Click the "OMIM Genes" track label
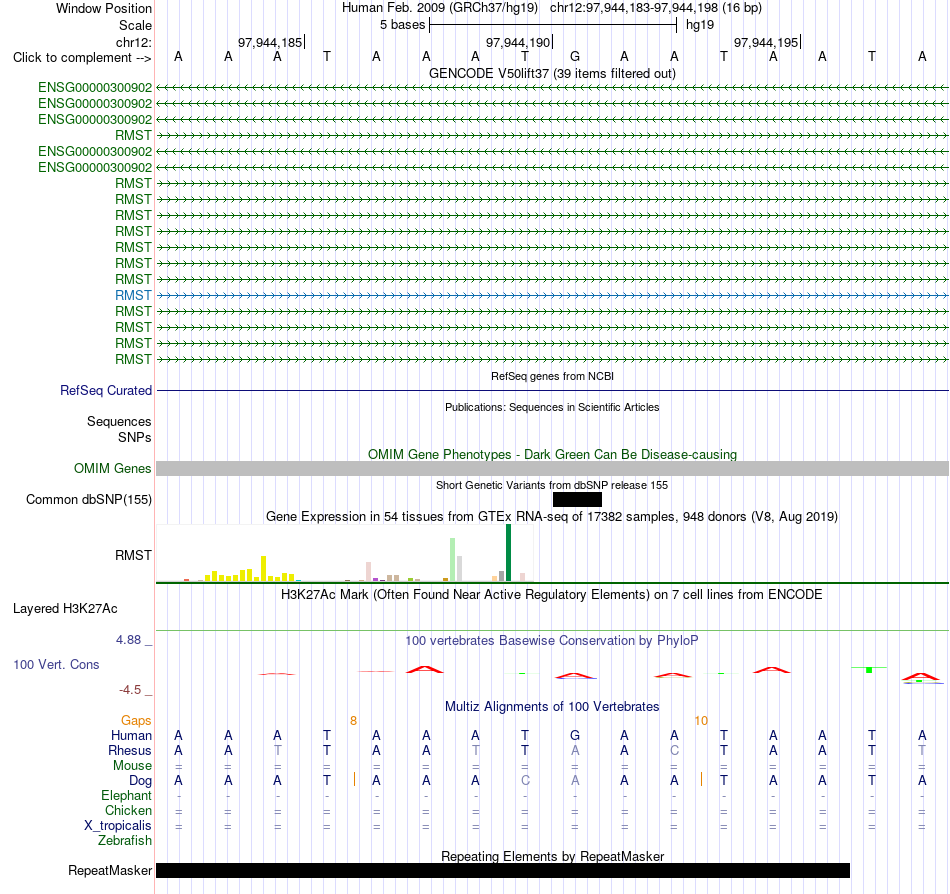The image size is (950, 894). (113, 469)
